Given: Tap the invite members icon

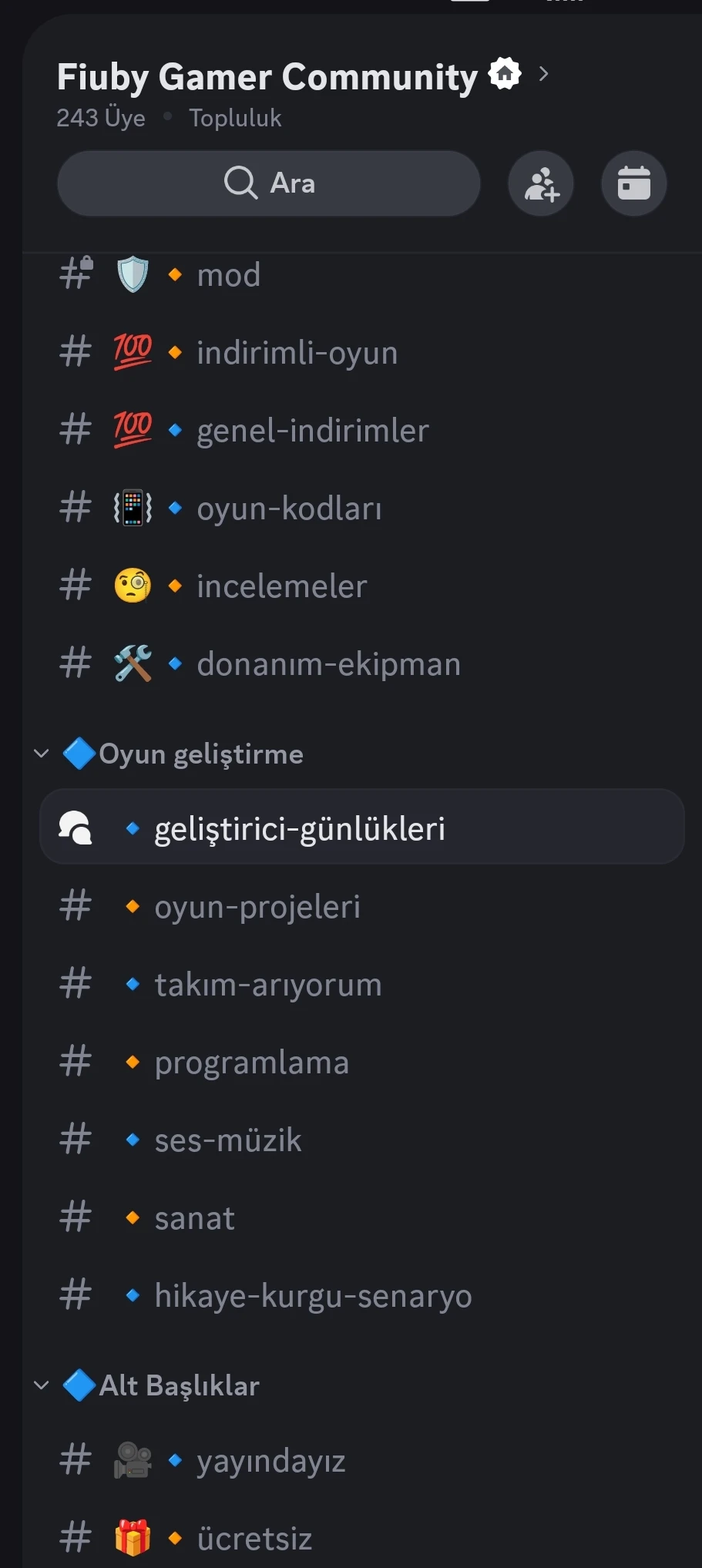Looking at the screenshot, I should tap(541, 183).
